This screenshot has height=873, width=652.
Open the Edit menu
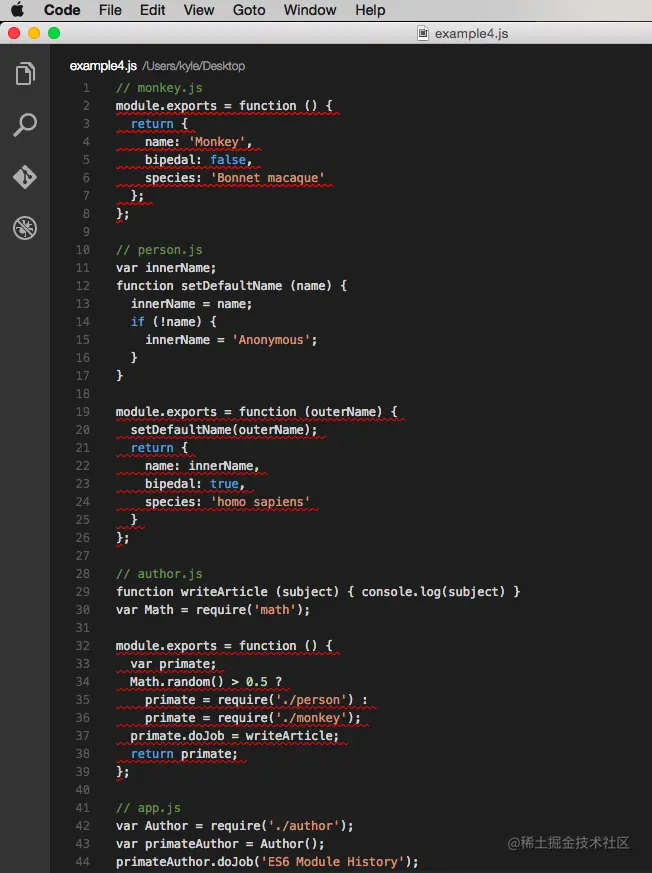click(153, 10)
